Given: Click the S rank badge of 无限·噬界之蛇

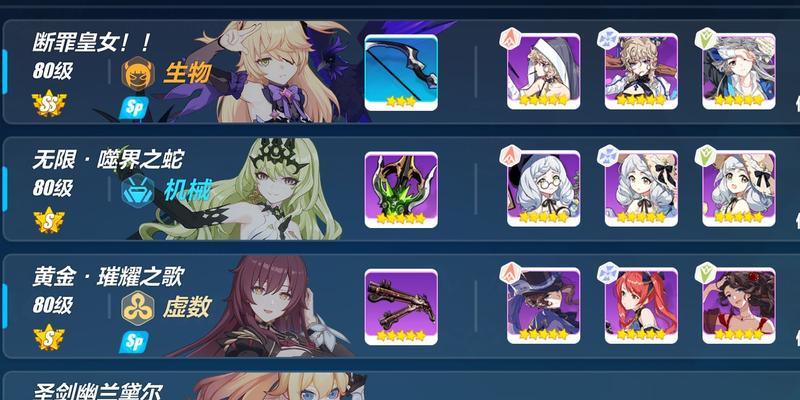Looking at the screenshot, I should [49, 220].
